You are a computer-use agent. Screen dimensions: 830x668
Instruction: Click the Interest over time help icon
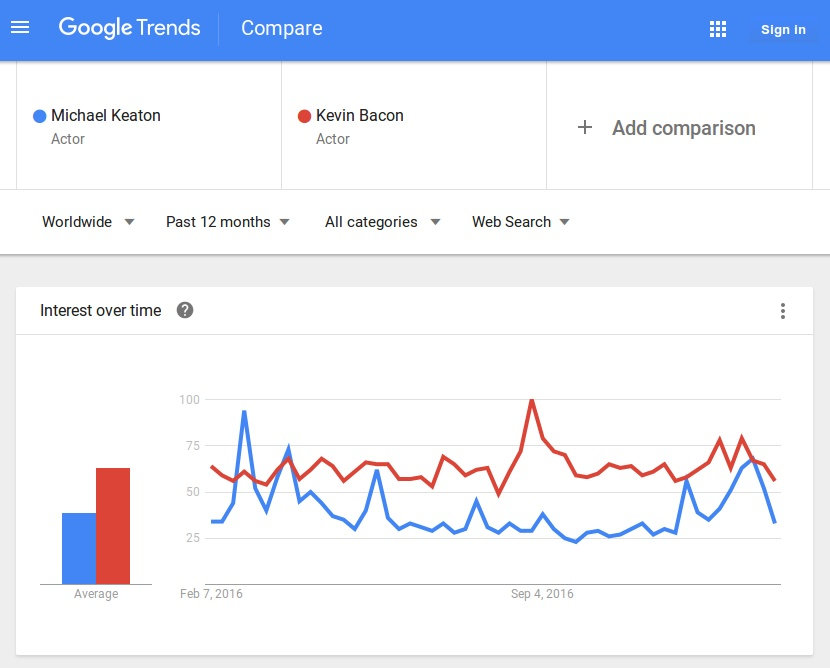pos(185,310)
